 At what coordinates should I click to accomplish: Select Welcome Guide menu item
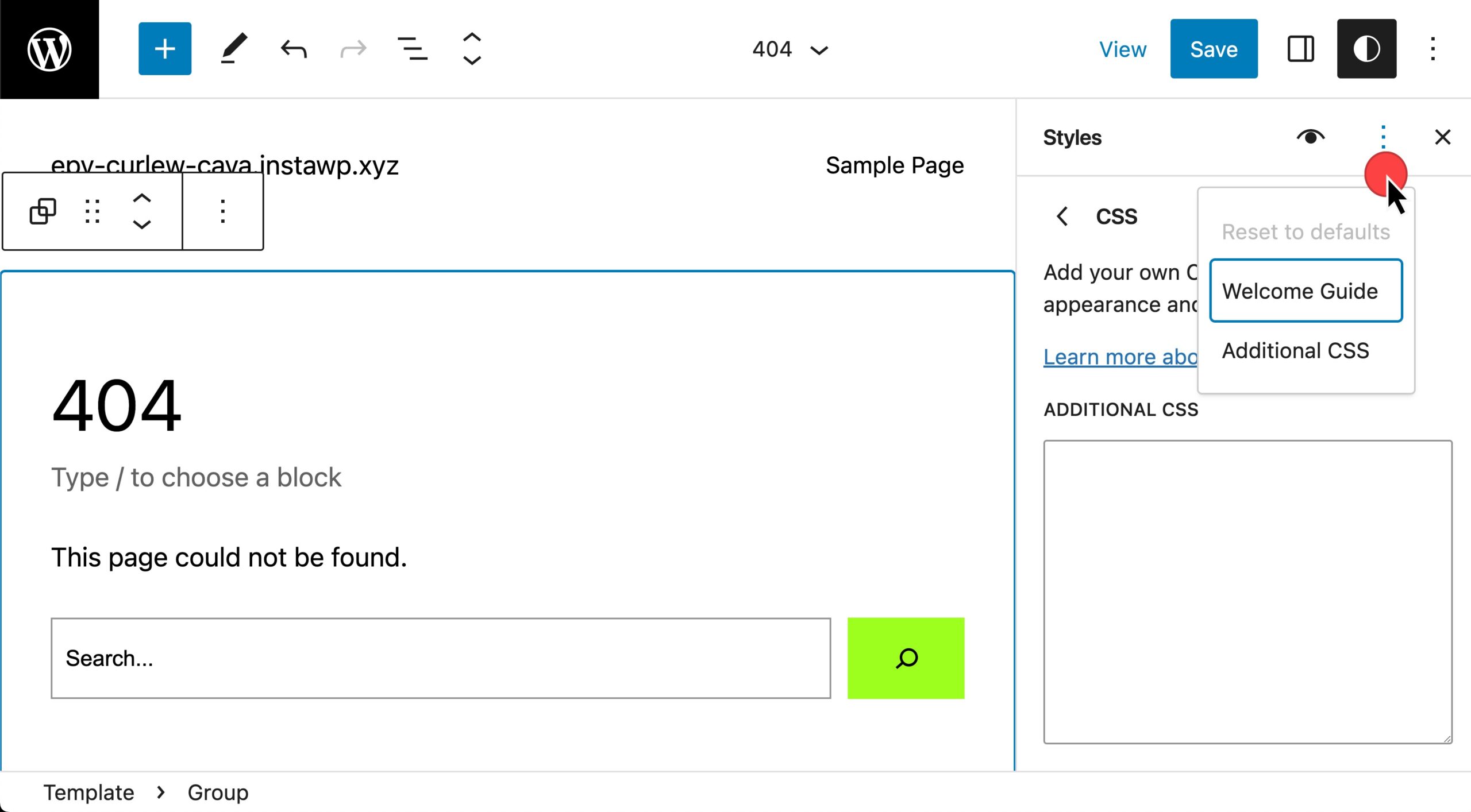[1306, 291]
